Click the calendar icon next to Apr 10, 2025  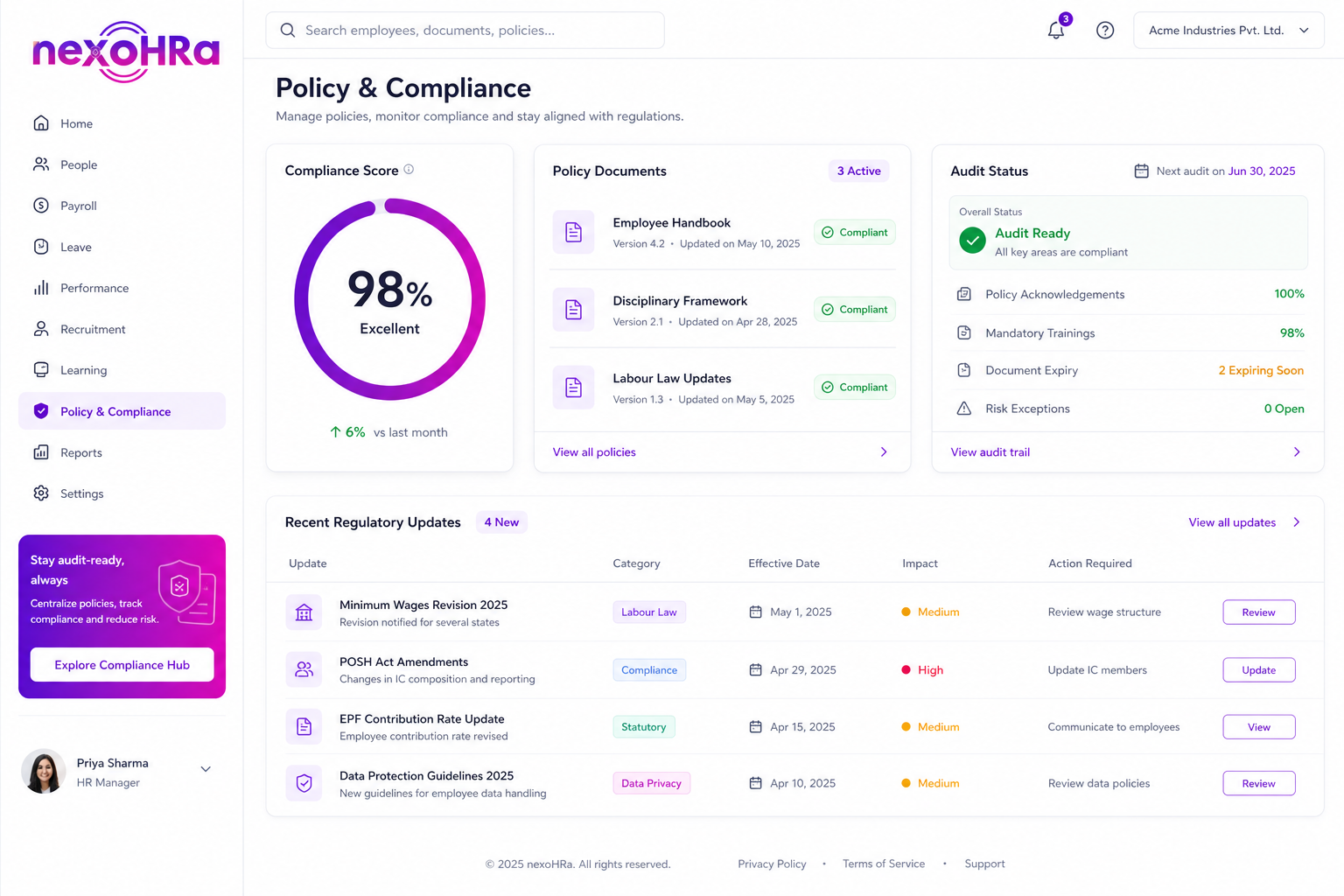(755, 784)
